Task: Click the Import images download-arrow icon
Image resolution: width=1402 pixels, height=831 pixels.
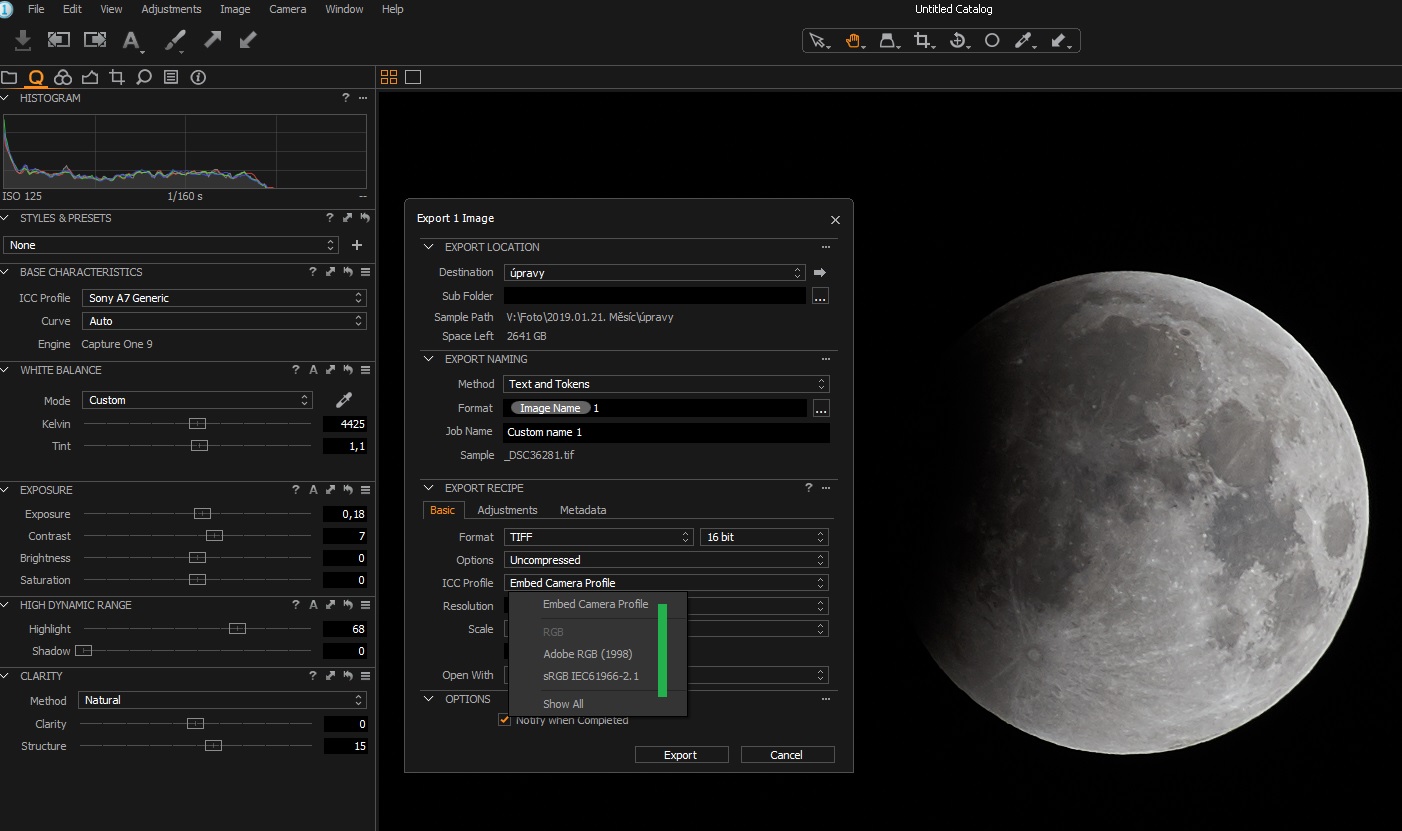Action: pyautogui.click(x=23, y=40)
